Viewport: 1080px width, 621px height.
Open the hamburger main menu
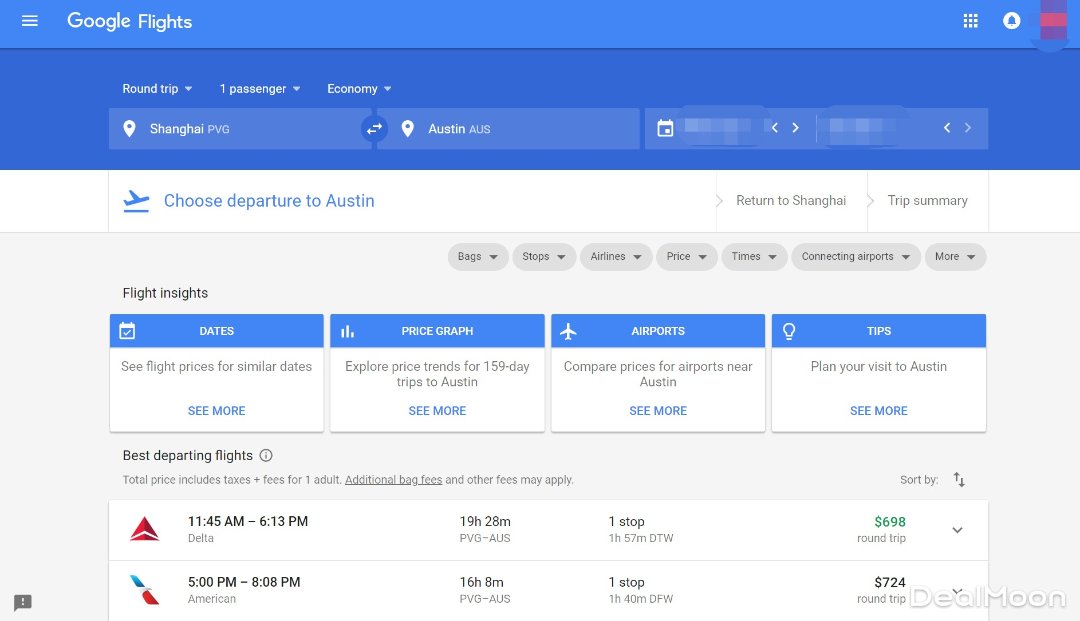(30, 21)
